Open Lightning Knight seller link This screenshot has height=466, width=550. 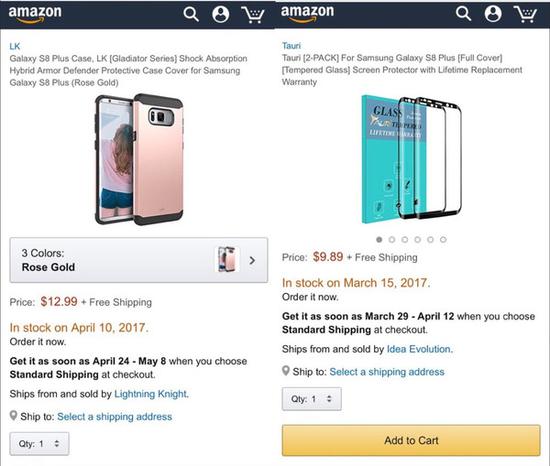152,394
